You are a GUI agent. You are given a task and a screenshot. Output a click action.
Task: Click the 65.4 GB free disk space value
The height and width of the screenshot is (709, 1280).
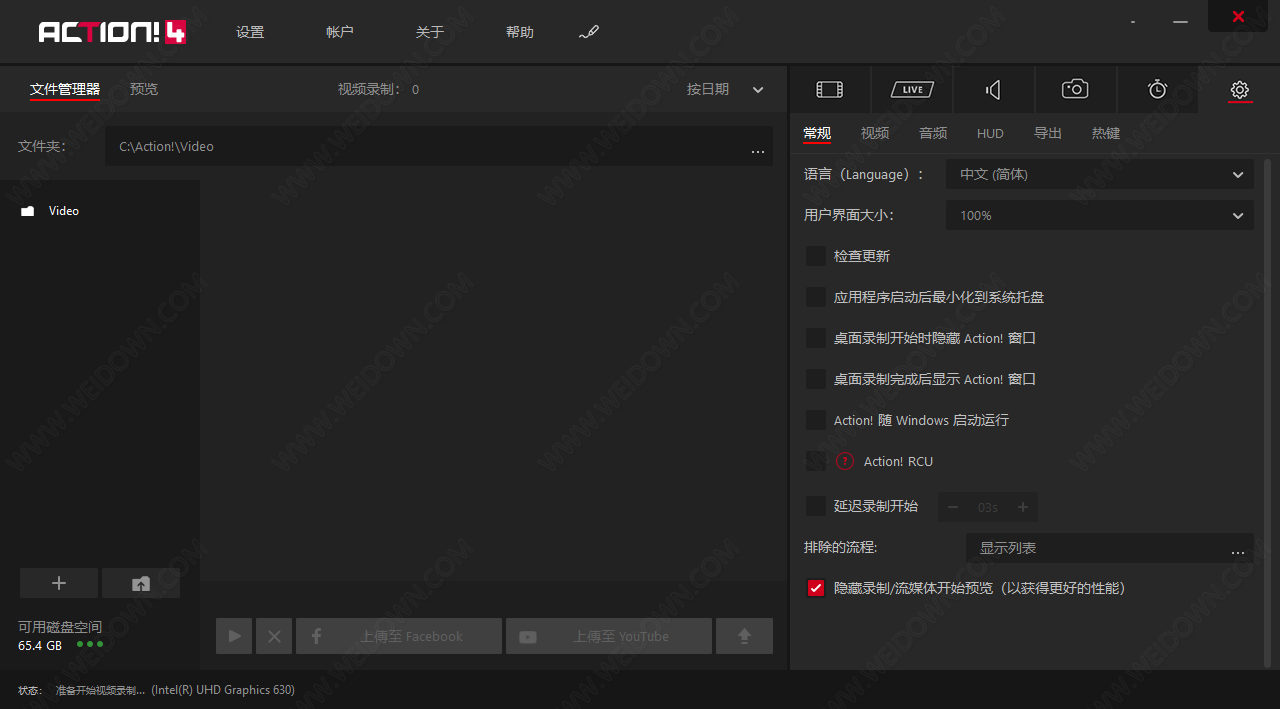(x=40, y=645)
